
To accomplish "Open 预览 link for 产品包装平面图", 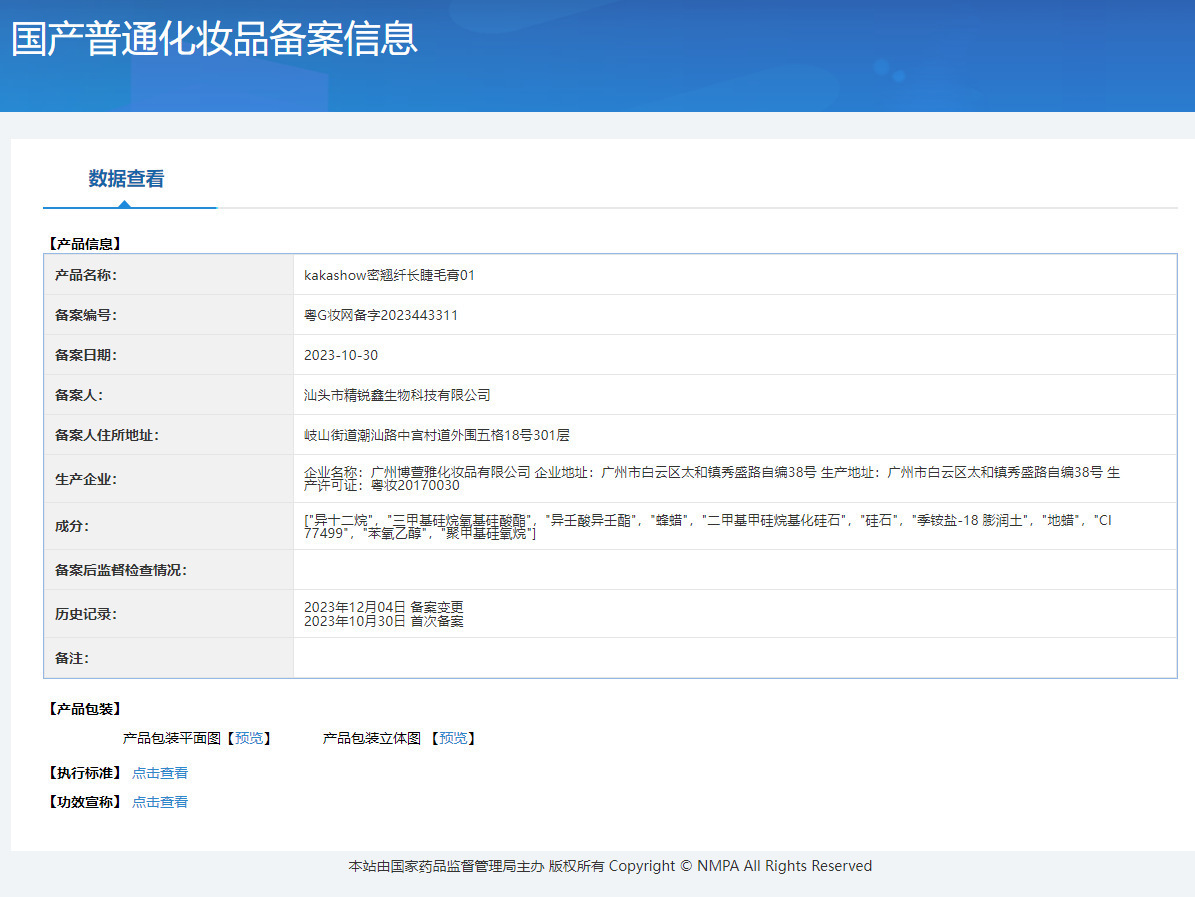I will click(x=249, y=738).
